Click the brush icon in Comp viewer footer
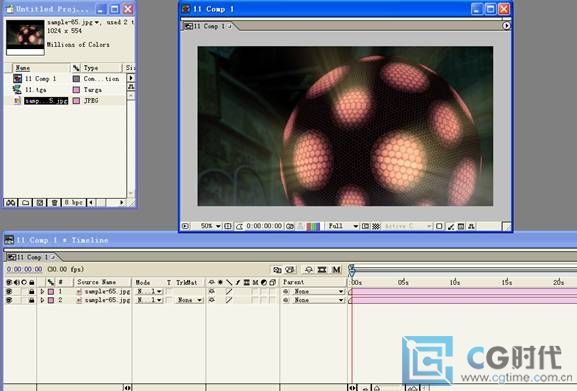This screenshot has width=577, height=391. [x=451, y=227]
